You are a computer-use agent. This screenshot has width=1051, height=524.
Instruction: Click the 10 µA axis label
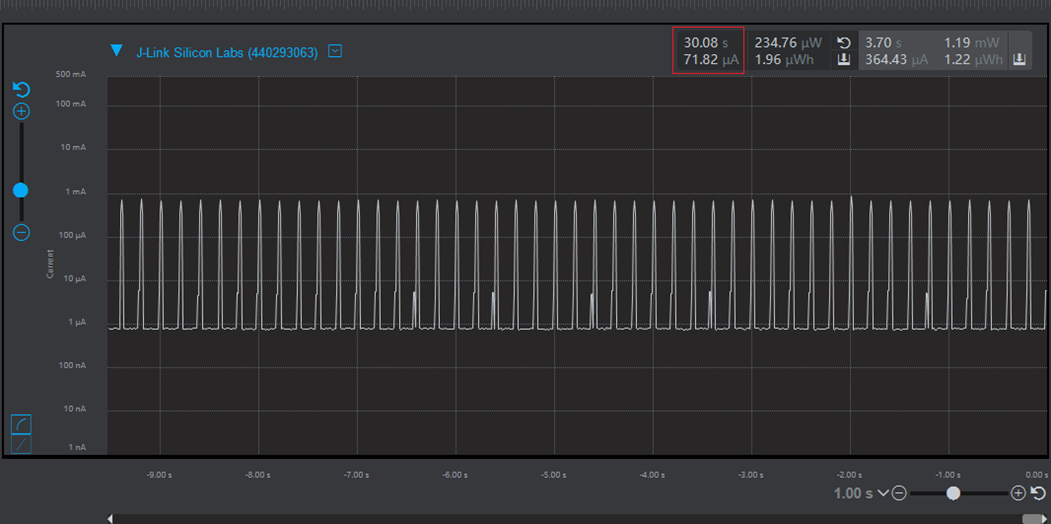73,279
